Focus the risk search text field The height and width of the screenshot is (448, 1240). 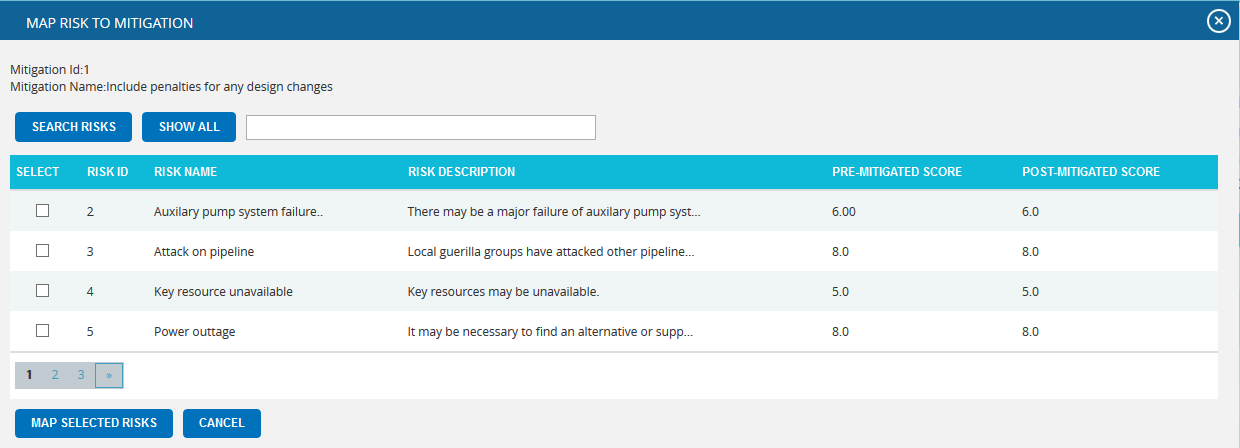tap(421, 127)
